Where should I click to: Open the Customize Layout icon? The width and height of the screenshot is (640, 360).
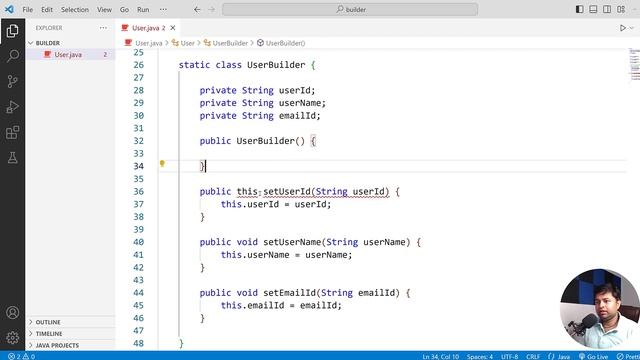[621, 9]
